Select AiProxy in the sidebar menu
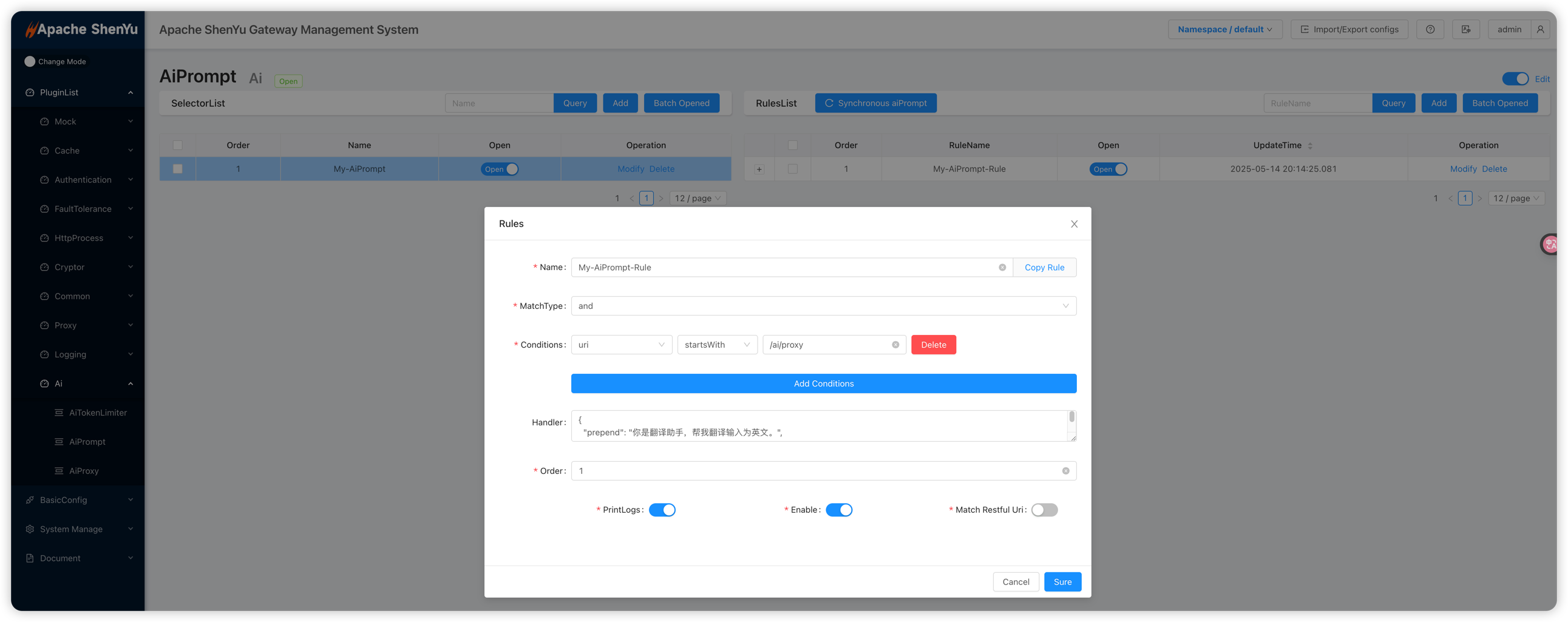Screen dimensions: 1568x622 [x=83, y=470]
